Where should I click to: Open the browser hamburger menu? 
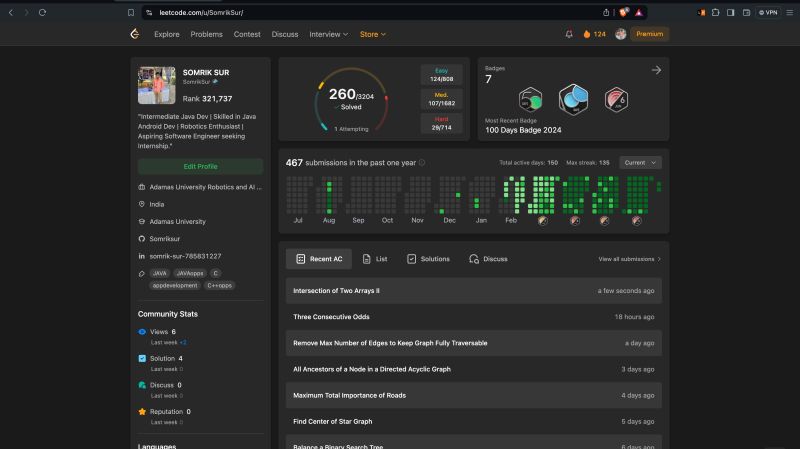789,12
